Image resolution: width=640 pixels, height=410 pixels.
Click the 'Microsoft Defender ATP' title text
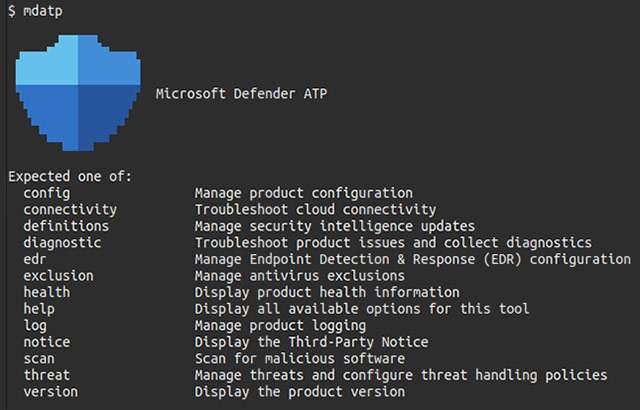tap(242, 94)
